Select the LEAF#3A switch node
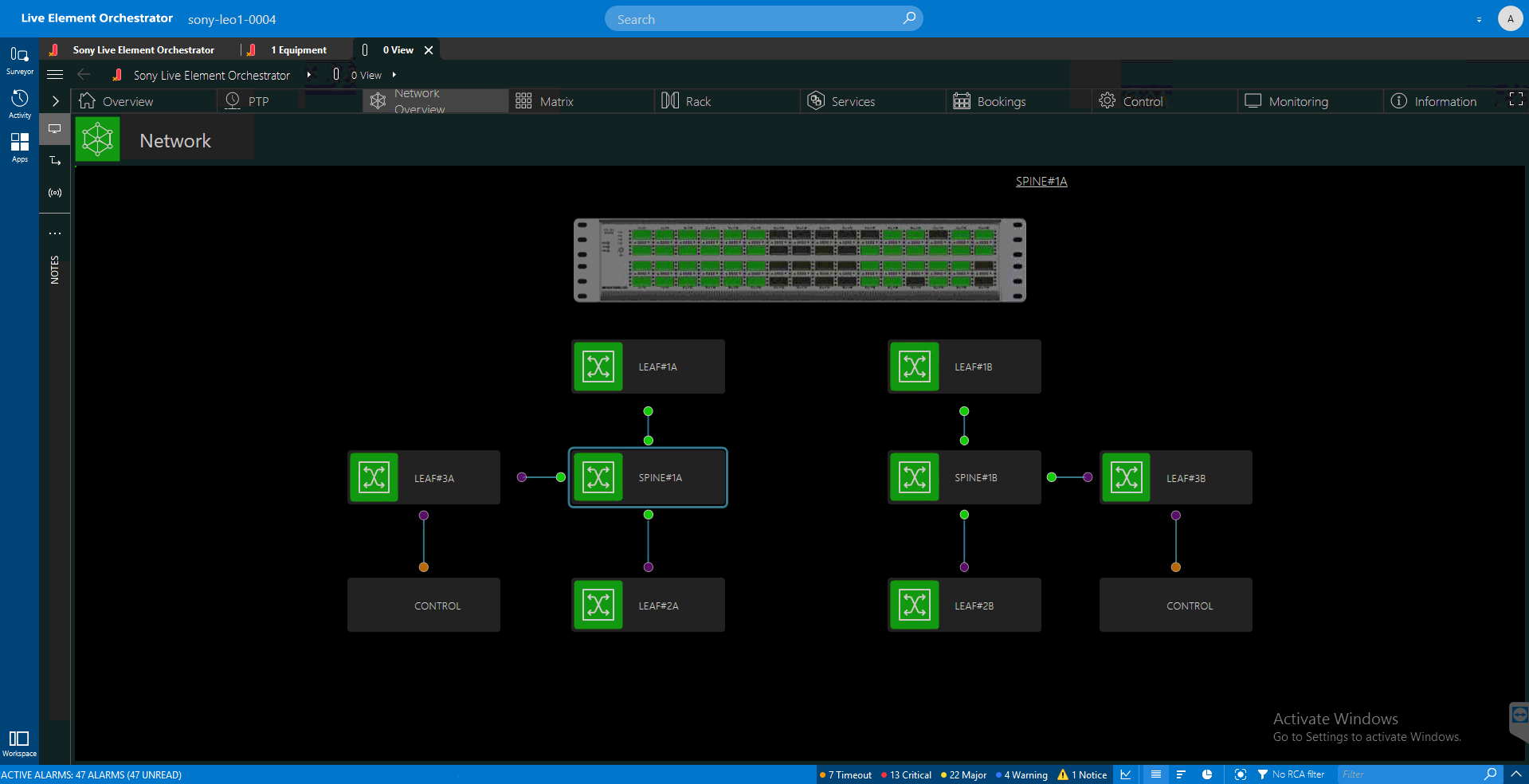This screenshot has height=784, width=1529. click(424, 477)
